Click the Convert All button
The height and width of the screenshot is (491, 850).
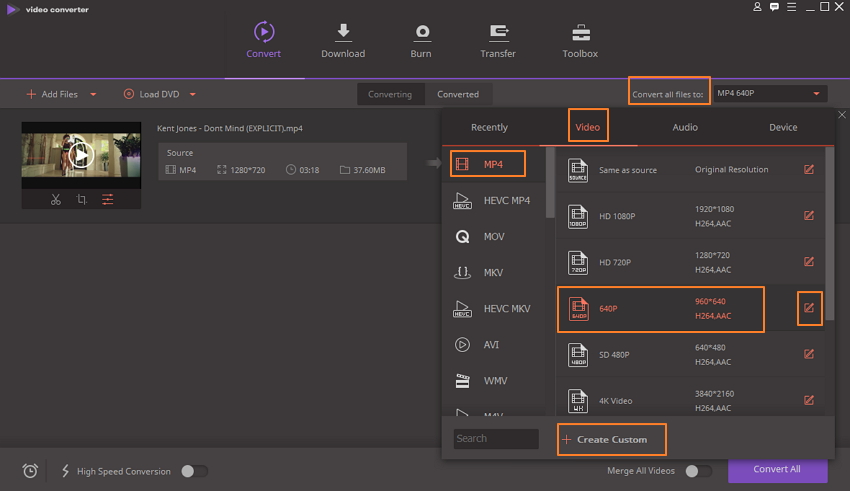click(777, 469)
